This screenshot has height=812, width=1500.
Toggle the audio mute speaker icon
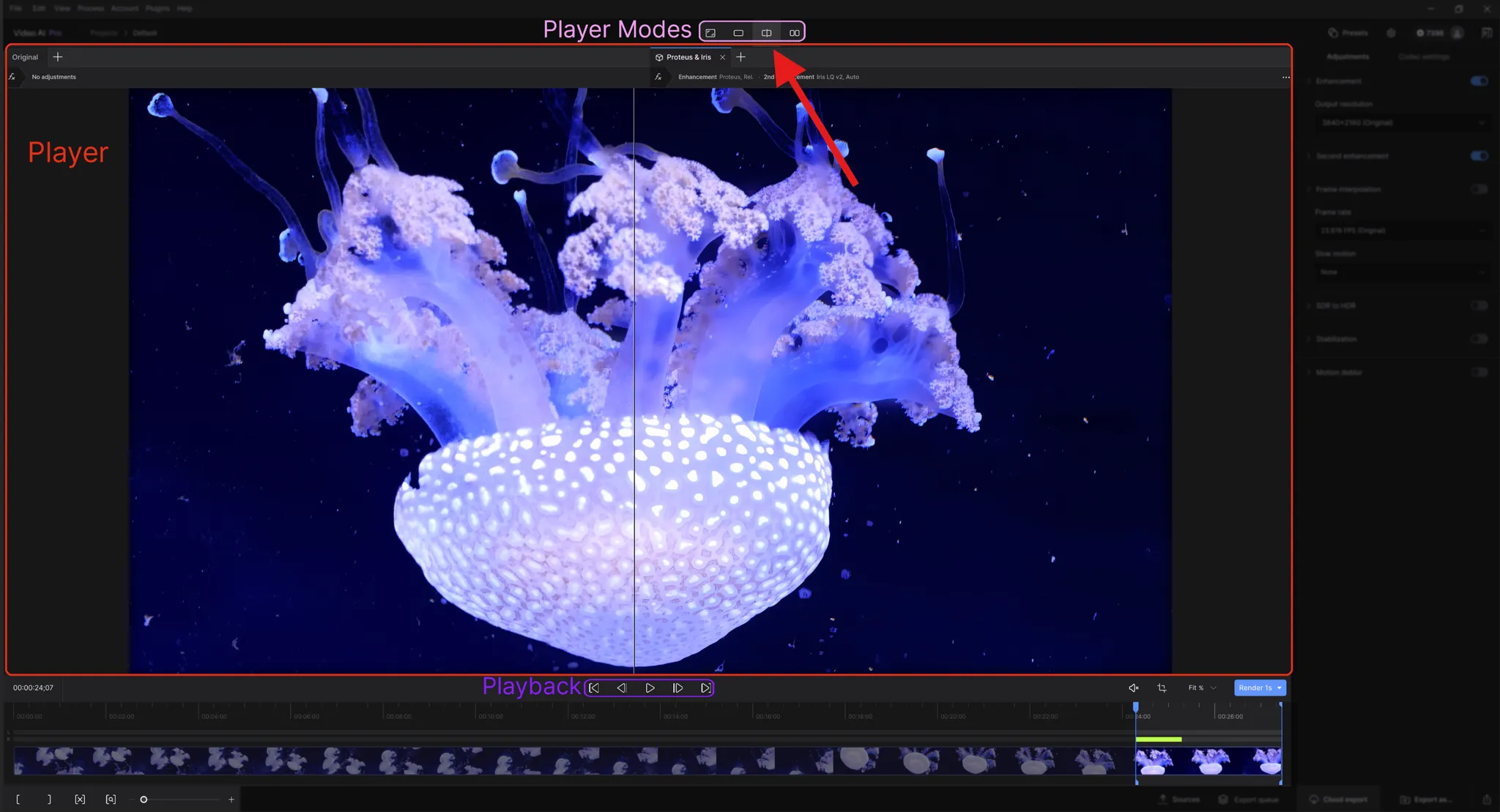tap(1133, 688)
